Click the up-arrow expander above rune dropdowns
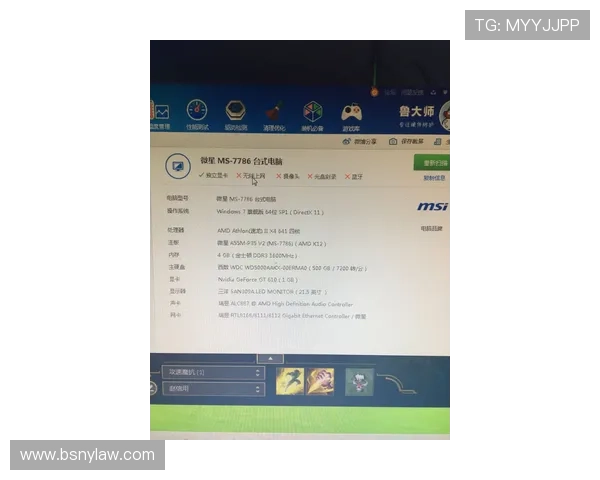 tap(270, 359)
